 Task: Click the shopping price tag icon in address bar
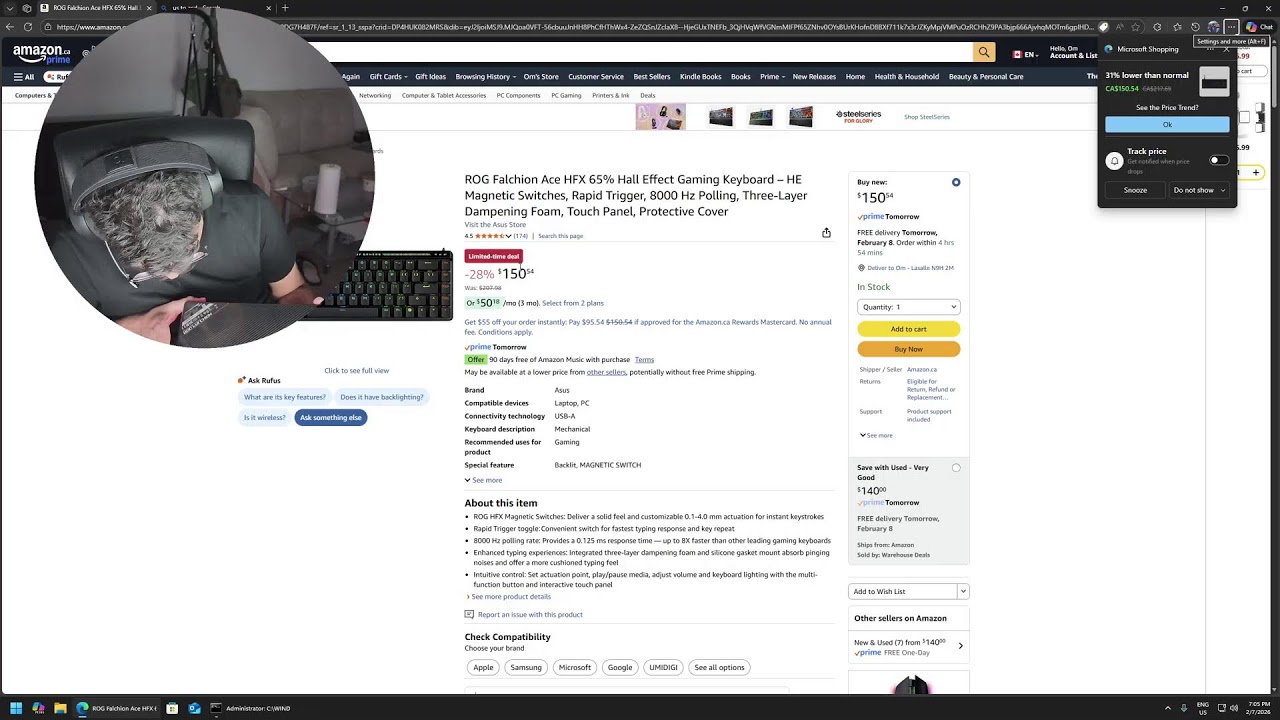point(1103,27)
